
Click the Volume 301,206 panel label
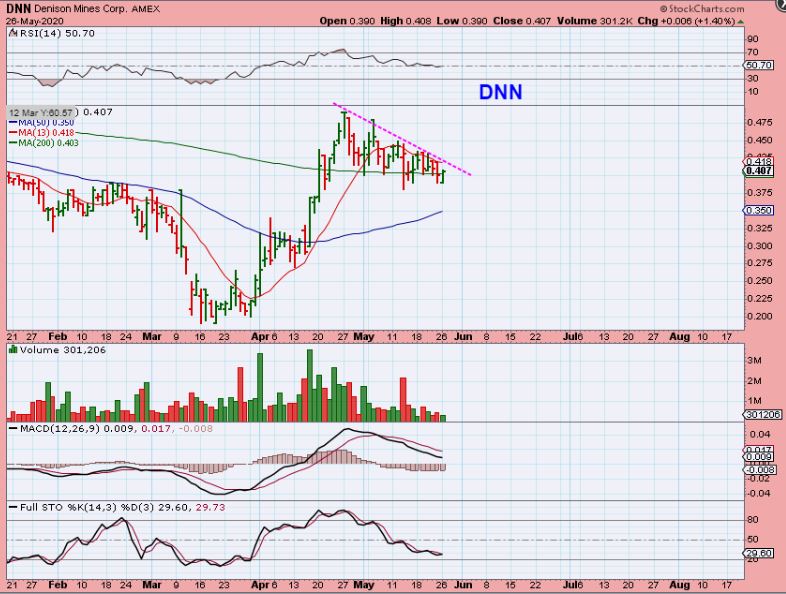[62, 350]
